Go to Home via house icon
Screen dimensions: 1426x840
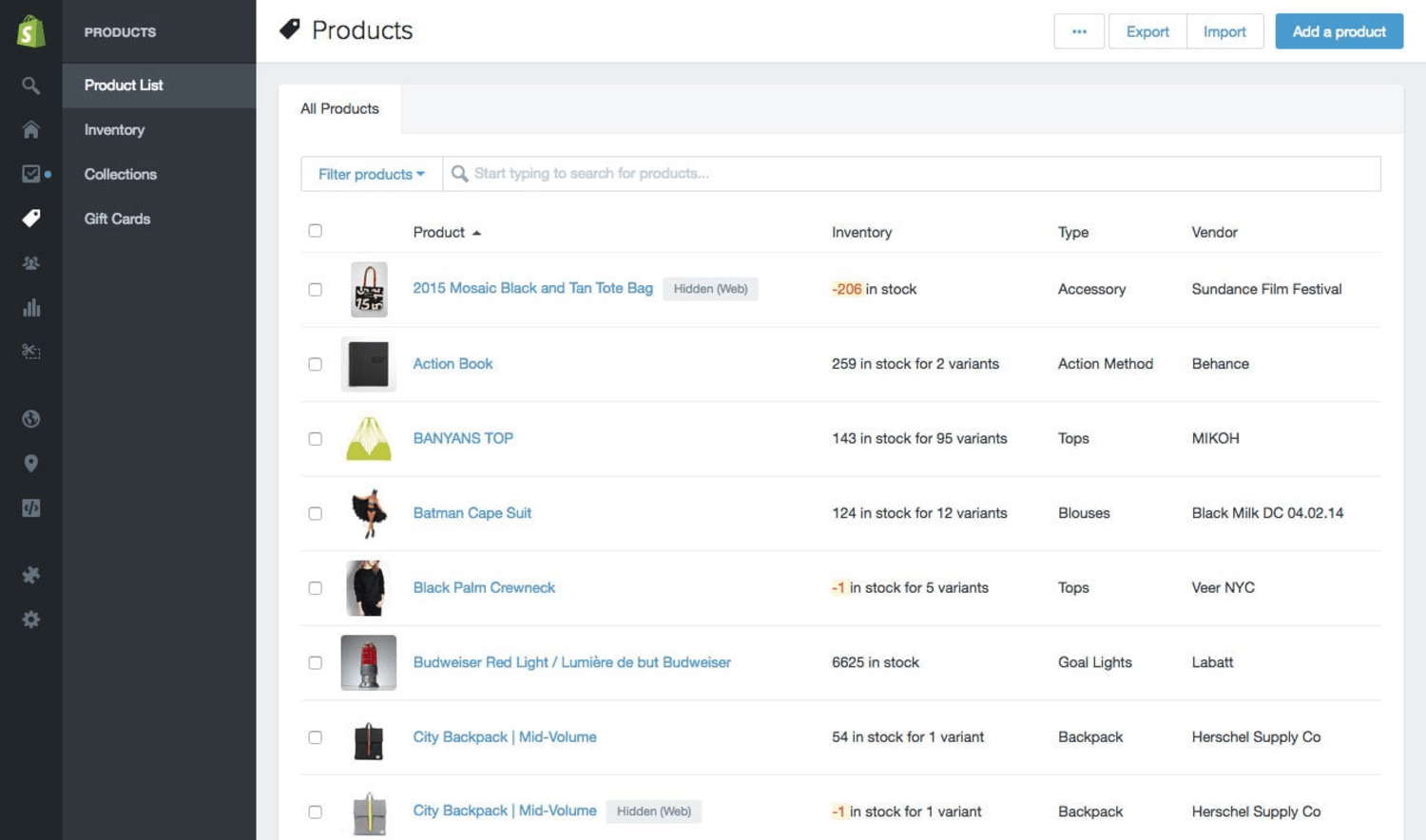pyautogui.click(x=30, y=129)
